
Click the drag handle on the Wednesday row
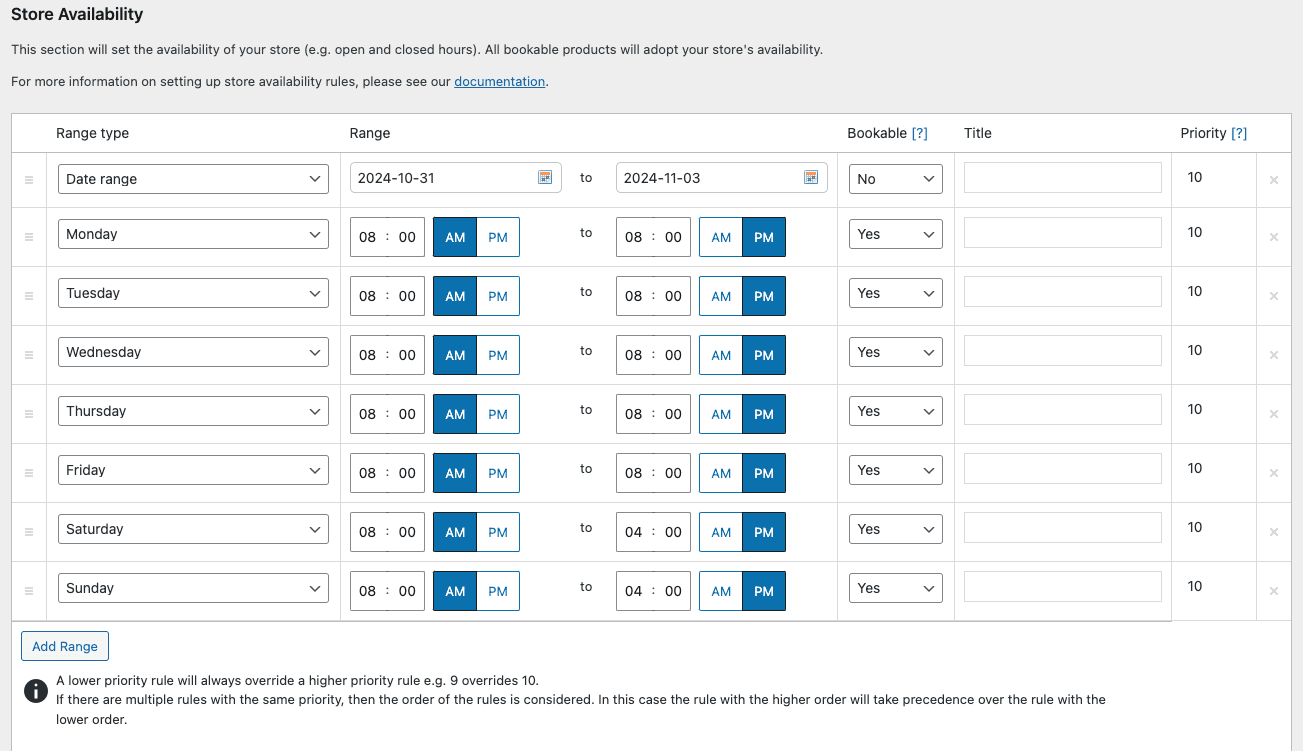(x=29, y=354)
